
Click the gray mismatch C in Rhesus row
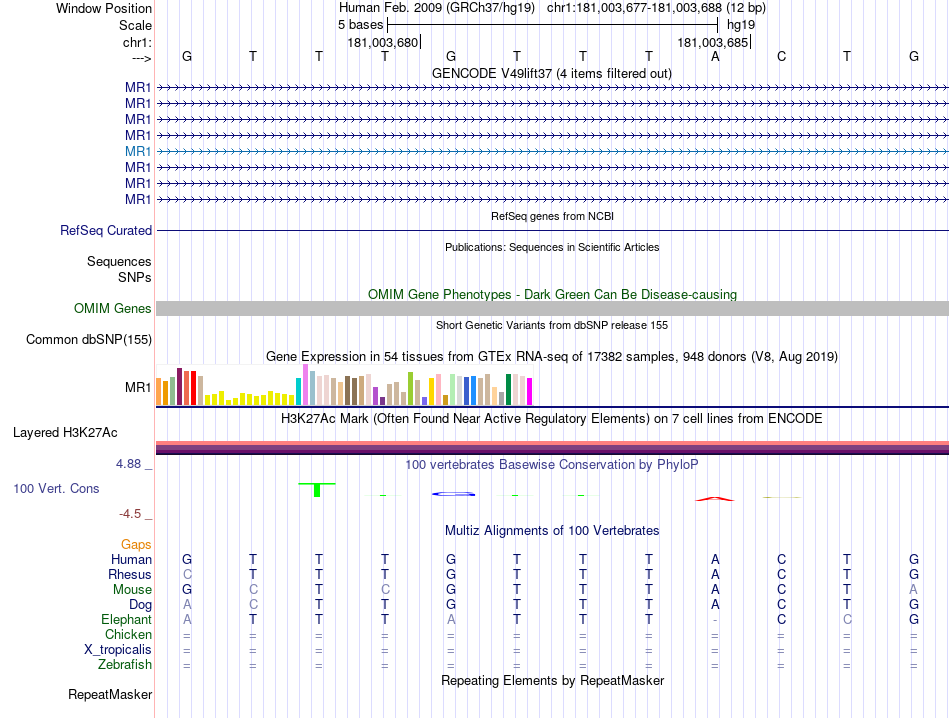(187, 574)
